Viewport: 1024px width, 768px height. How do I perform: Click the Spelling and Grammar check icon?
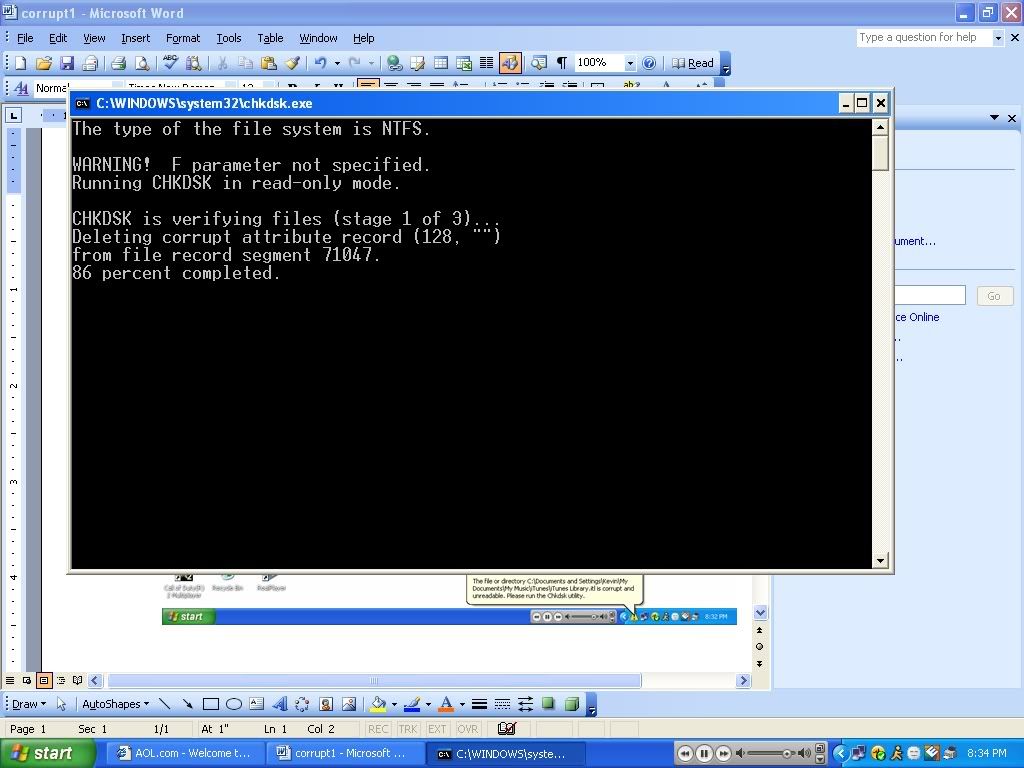point(170,63)
